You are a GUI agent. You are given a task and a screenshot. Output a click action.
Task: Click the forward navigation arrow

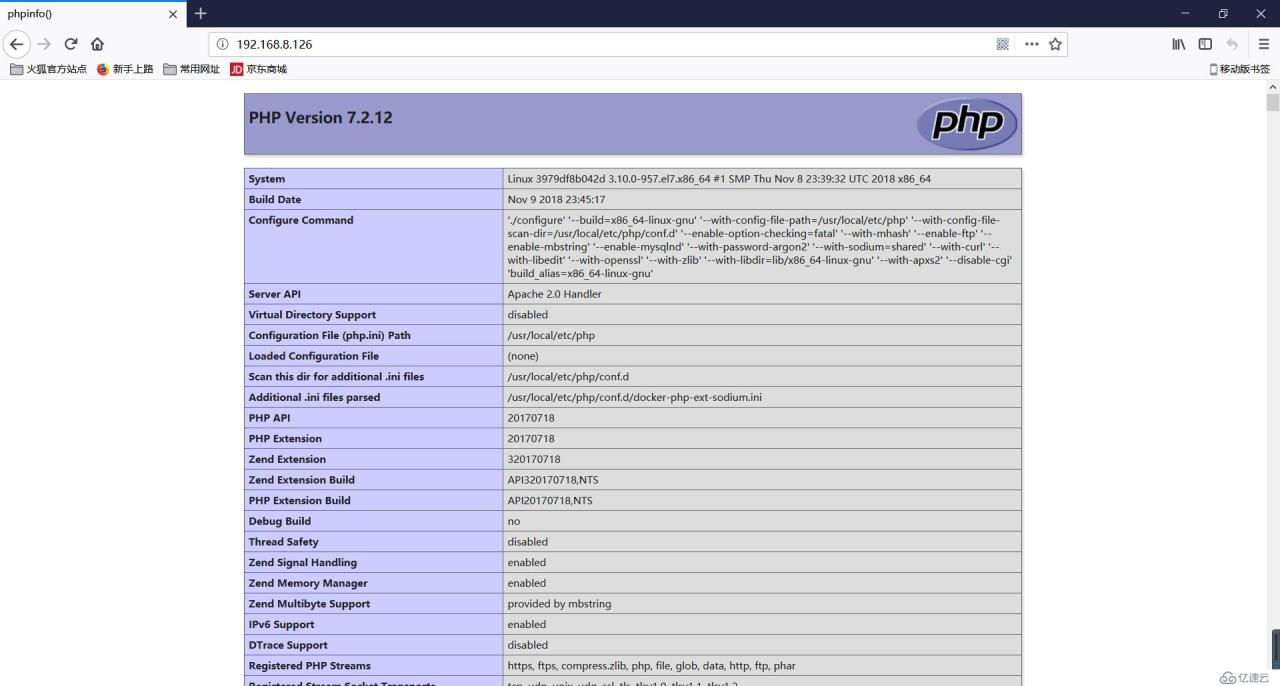pos(43,44)
